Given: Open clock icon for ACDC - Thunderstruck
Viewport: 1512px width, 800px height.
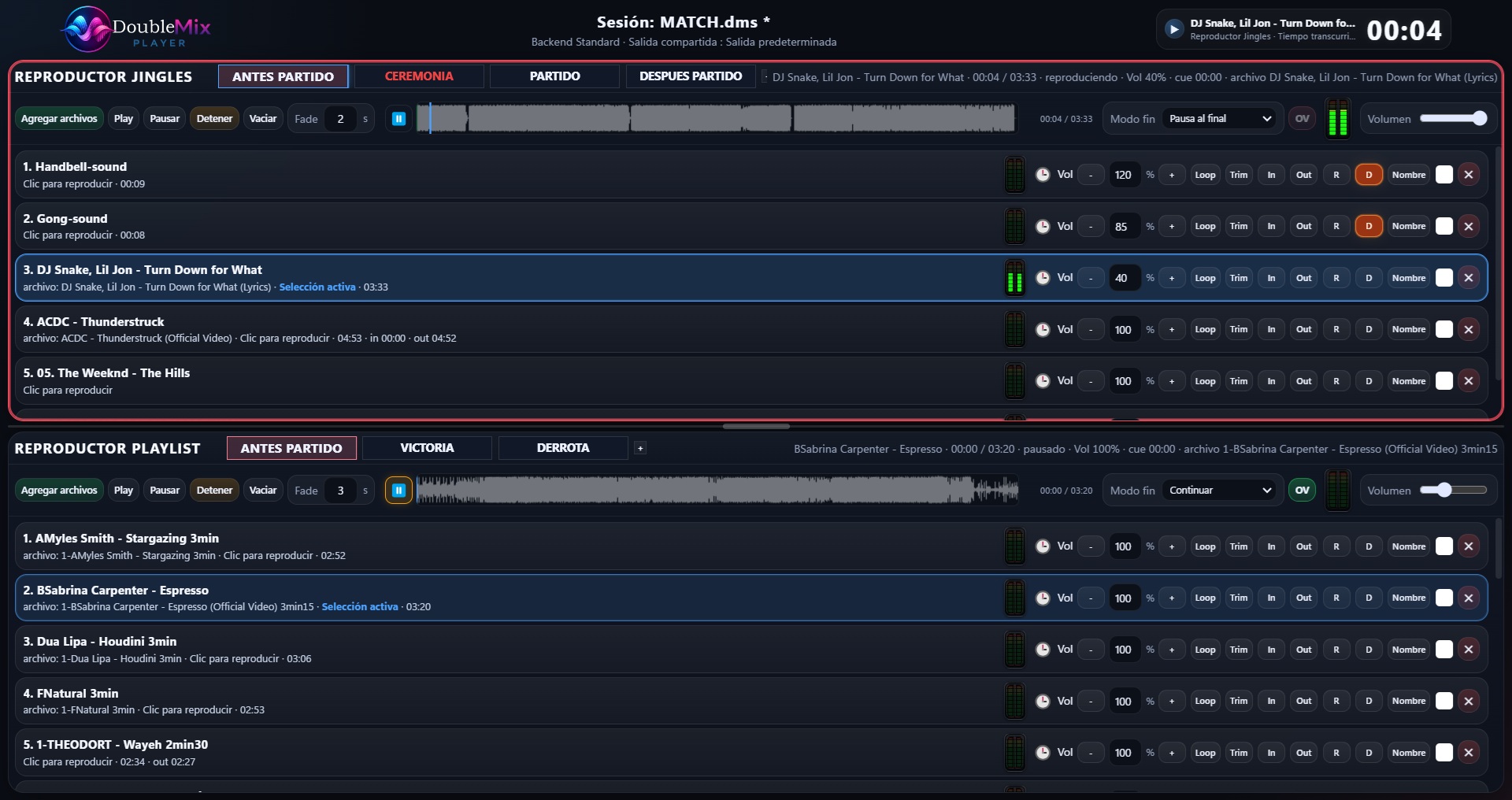Looking at the screenshot, I should pos(1043,330).
